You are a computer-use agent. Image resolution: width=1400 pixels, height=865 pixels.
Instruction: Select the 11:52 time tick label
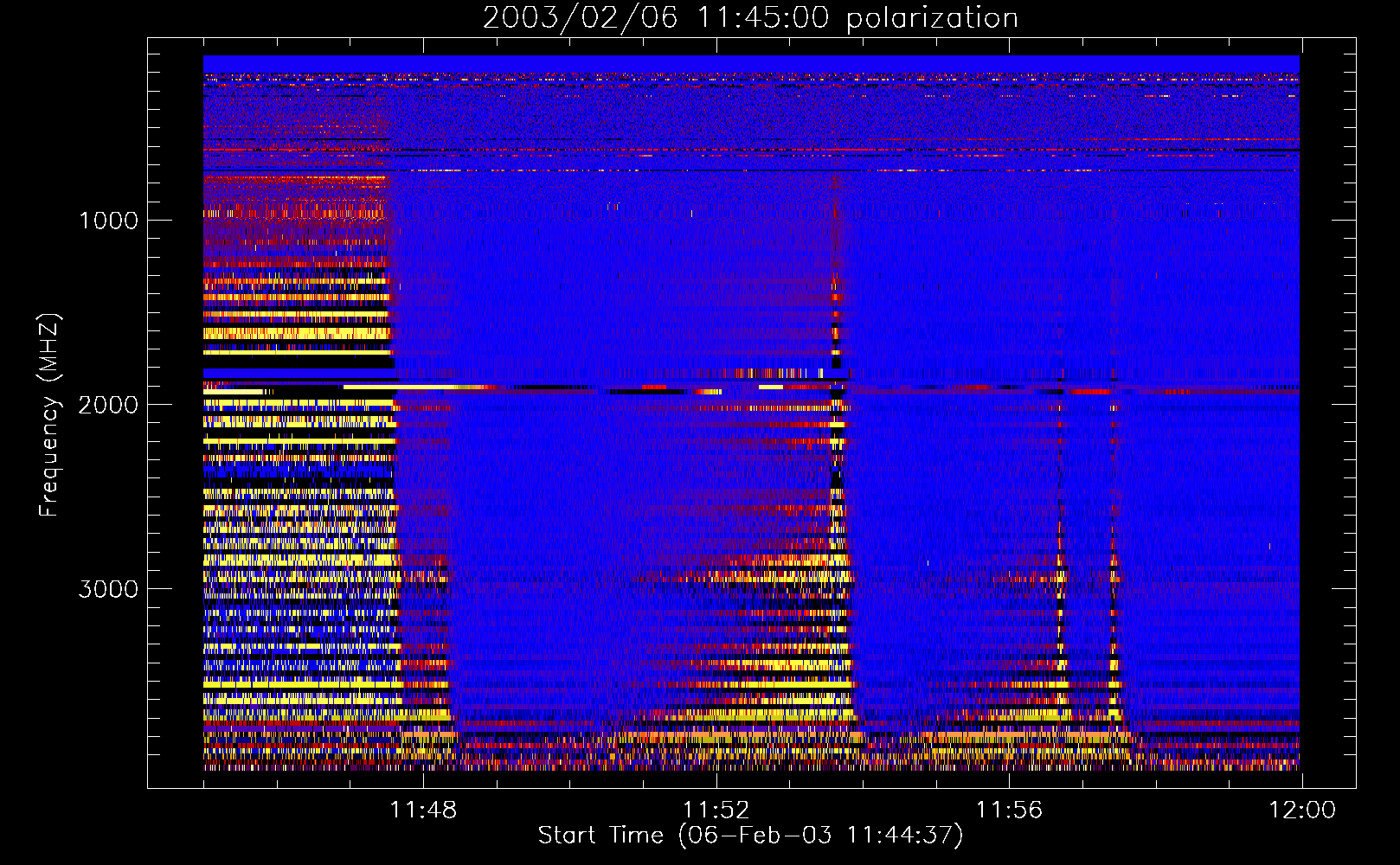[716, 811]
